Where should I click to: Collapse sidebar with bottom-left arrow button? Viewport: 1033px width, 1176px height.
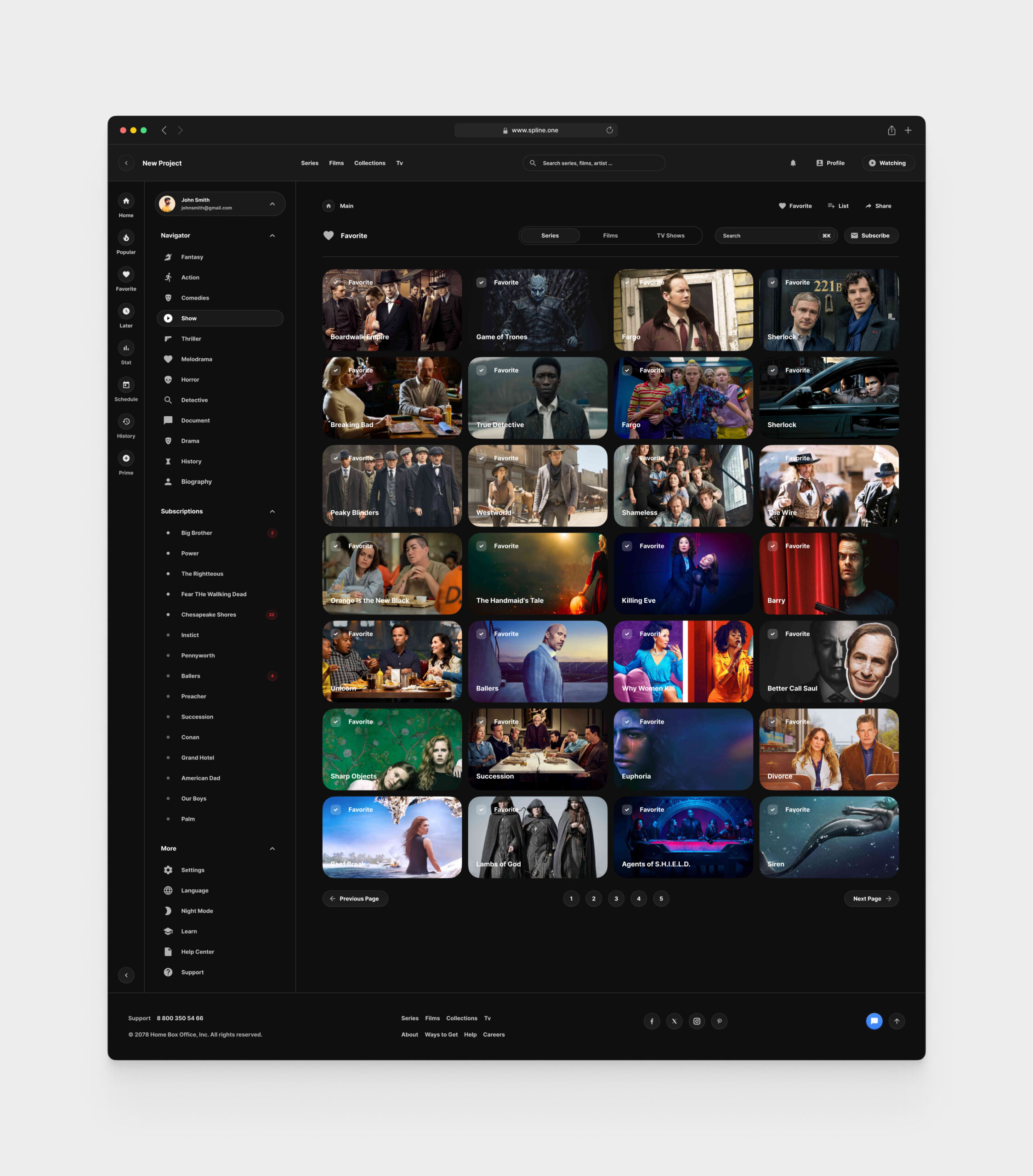point(126,975)
